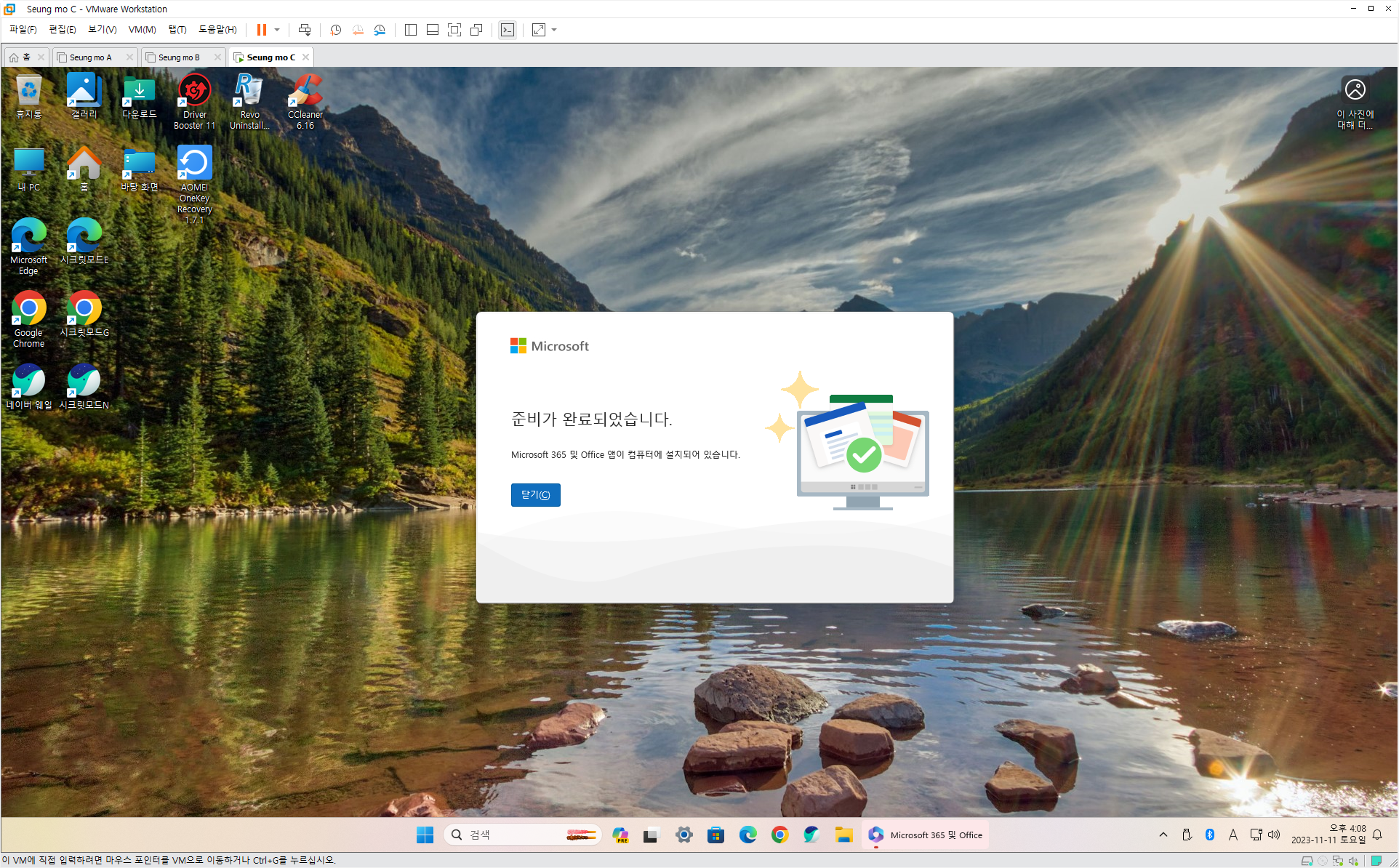This screenshot has height=868, width=1399.
Task: Toggle the library sidebar panel
Action: click(410, 30)
